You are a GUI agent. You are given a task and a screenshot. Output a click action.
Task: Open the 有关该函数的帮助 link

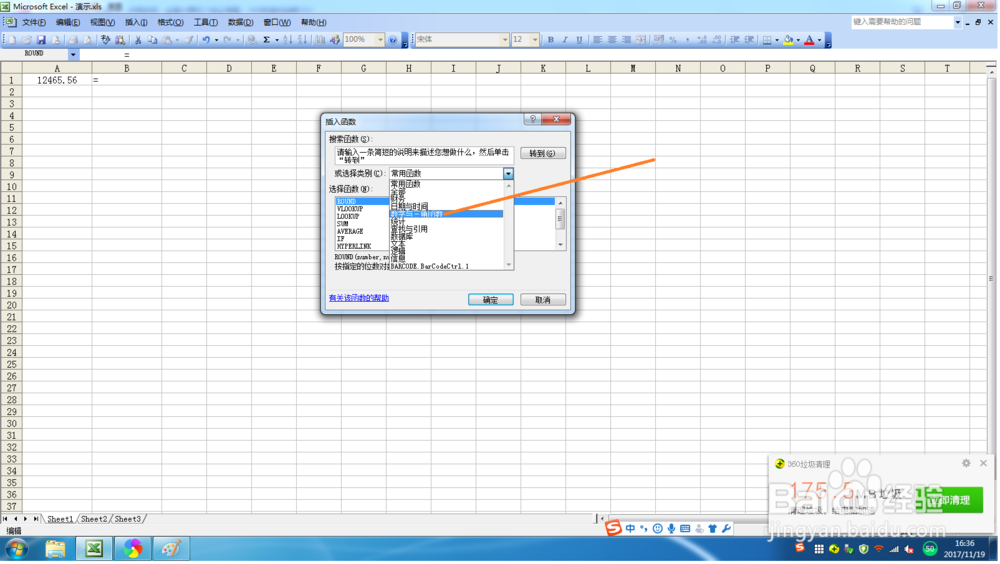click(x=359, y=299)
